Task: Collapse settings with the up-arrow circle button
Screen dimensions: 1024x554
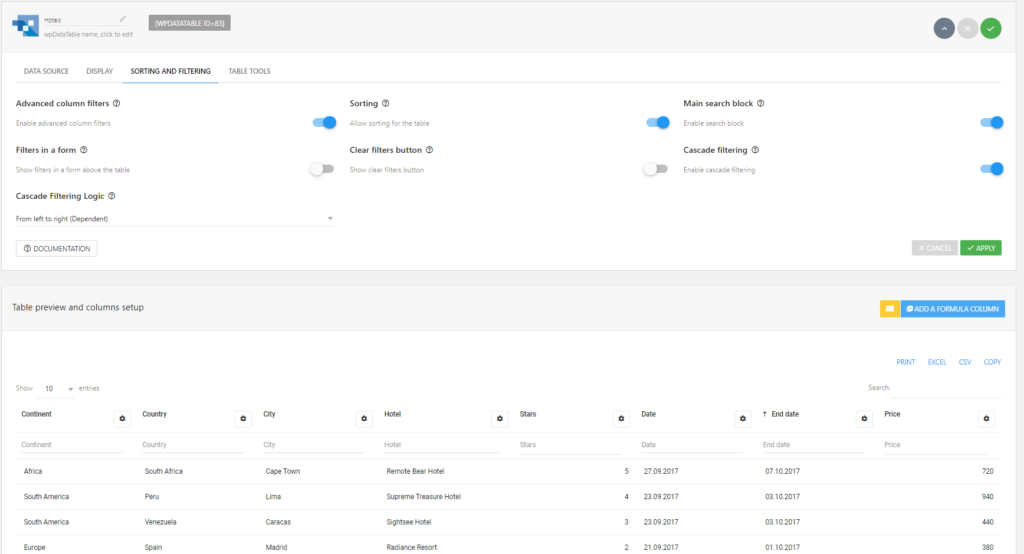Action: (944, 28)
